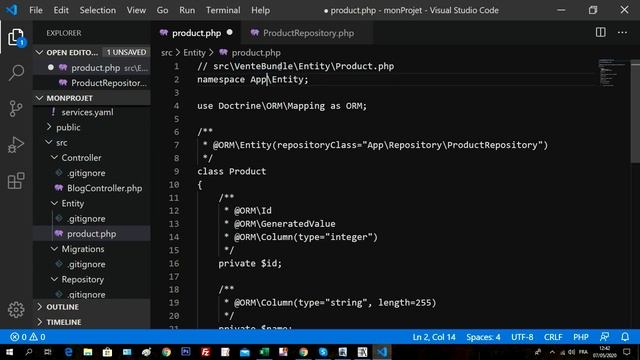Collapse the MONPROJET folder section

coord(92,98)
